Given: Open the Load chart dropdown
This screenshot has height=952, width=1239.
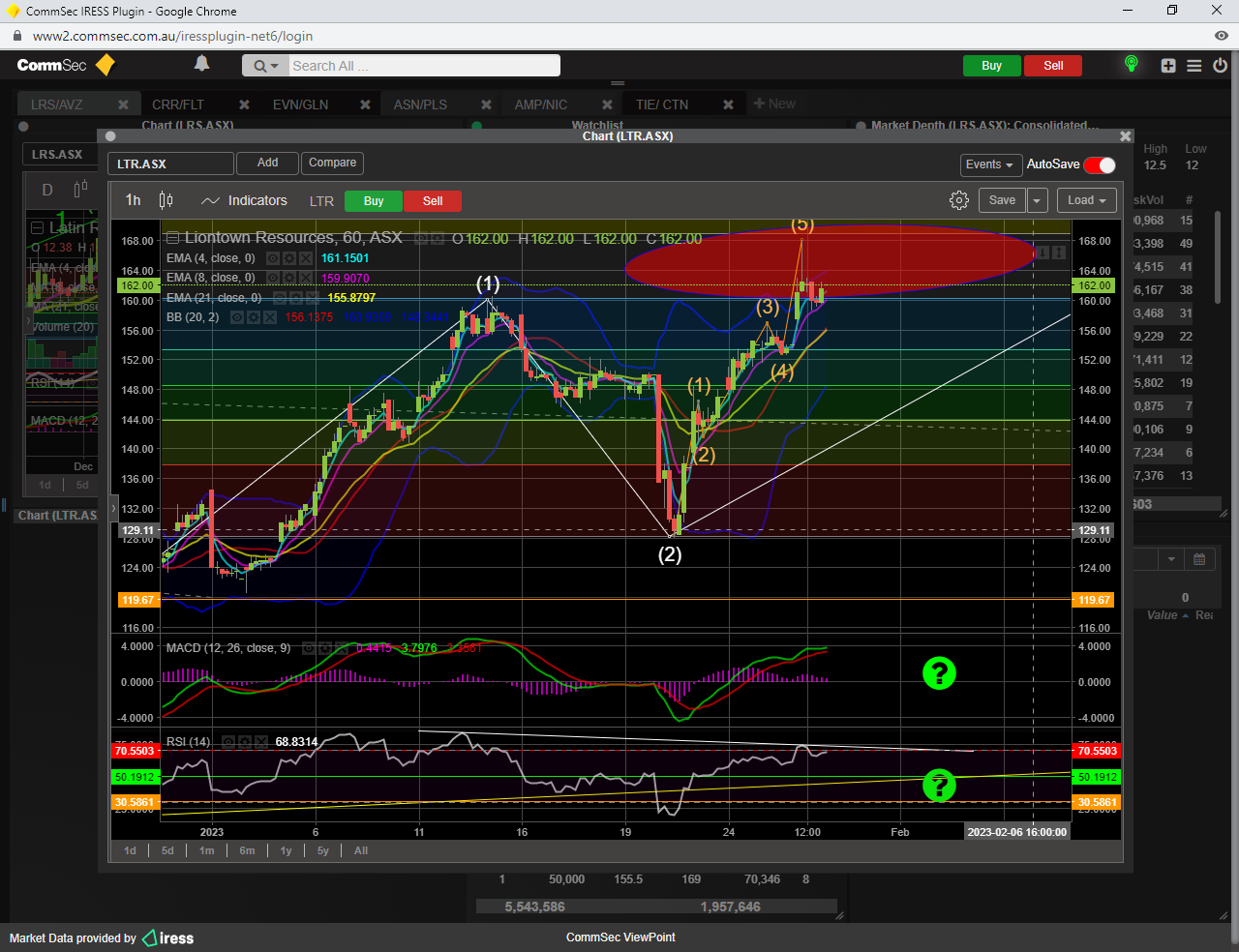Looking at the screenshot, I should coord(1087,200).
